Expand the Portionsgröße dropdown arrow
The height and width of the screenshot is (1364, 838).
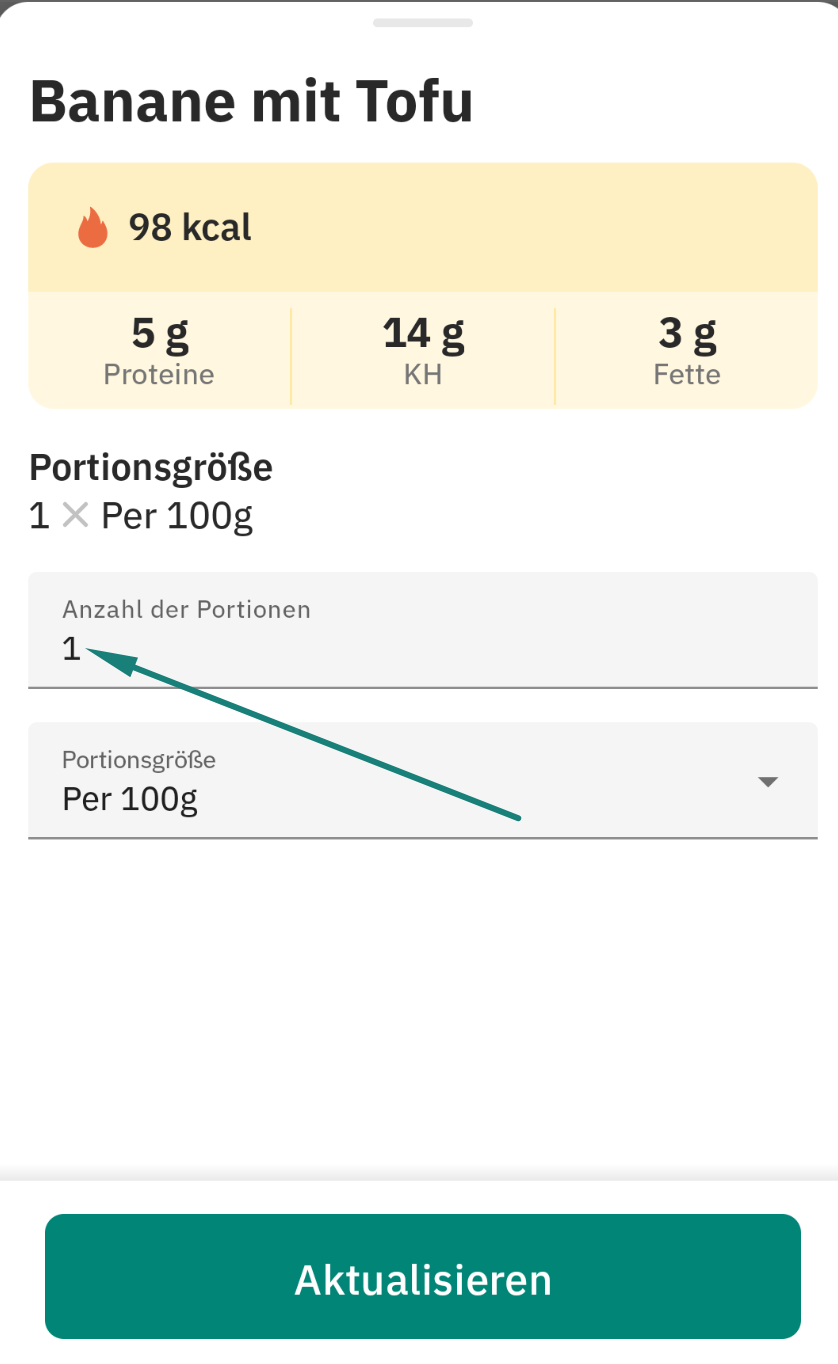click(768, 782)
